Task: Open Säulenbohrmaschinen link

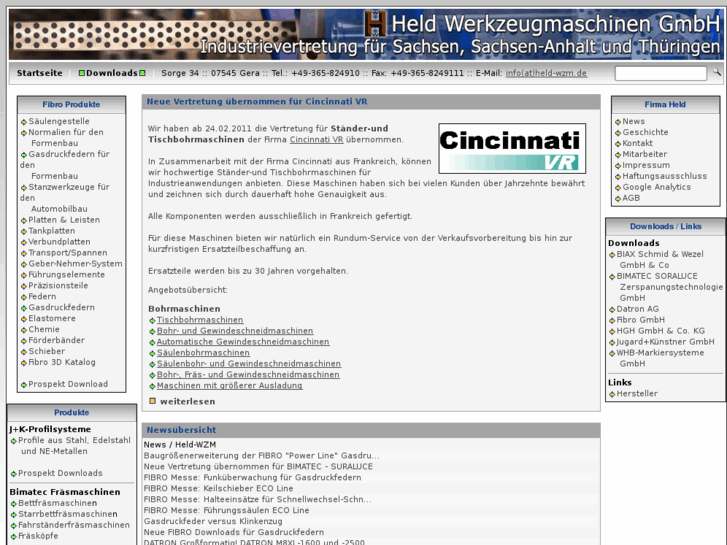Action: (x=203, y=353)
